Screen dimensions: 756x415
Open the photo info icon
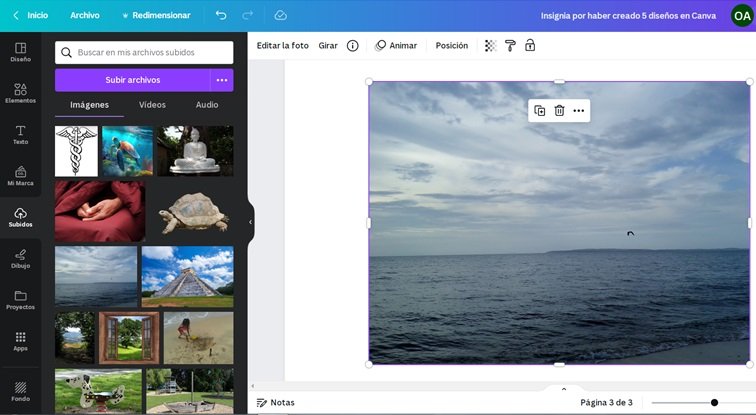tap(352, 46)
